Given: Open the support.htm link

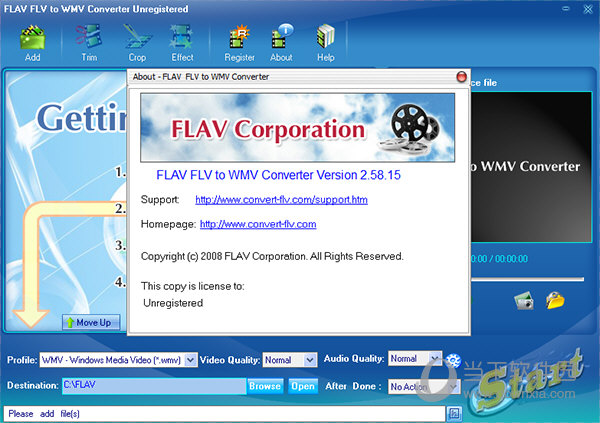Looking at the screenshot, I should tap(281, 200).
